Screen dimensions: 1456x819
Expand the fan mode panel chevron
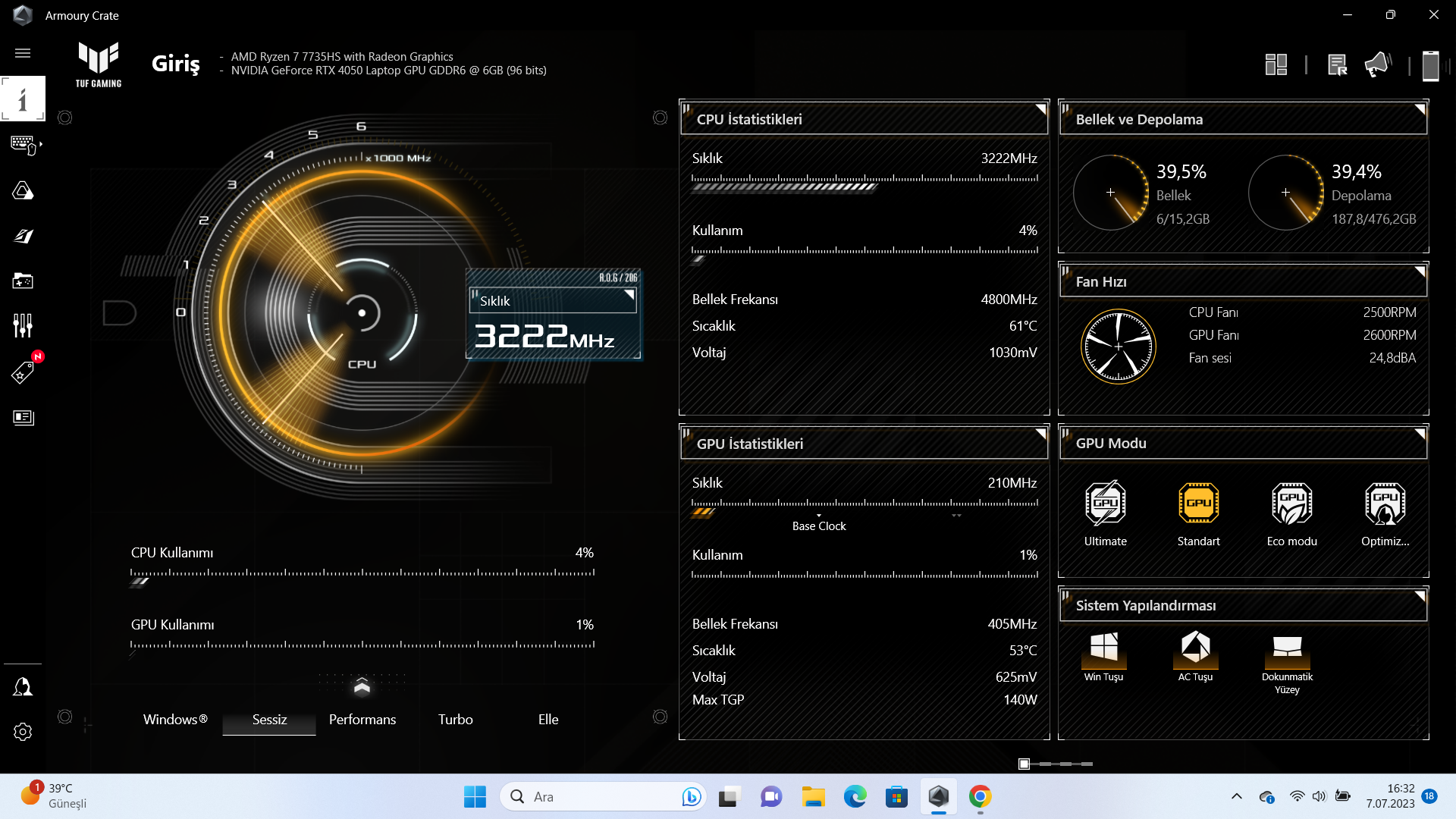click(x=362, y=686)
